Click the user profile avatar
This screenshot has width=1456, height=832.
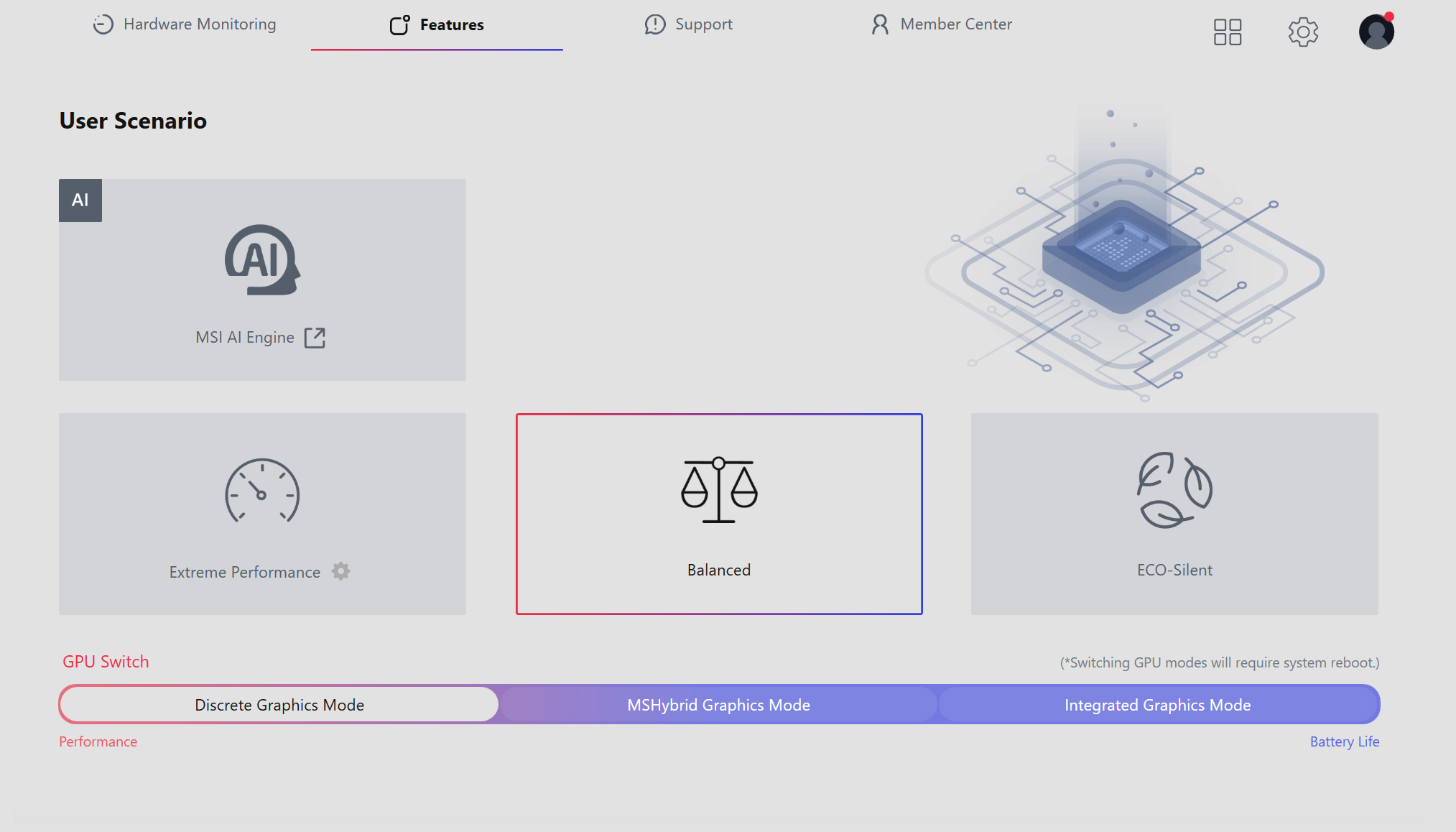(1376, 32)
